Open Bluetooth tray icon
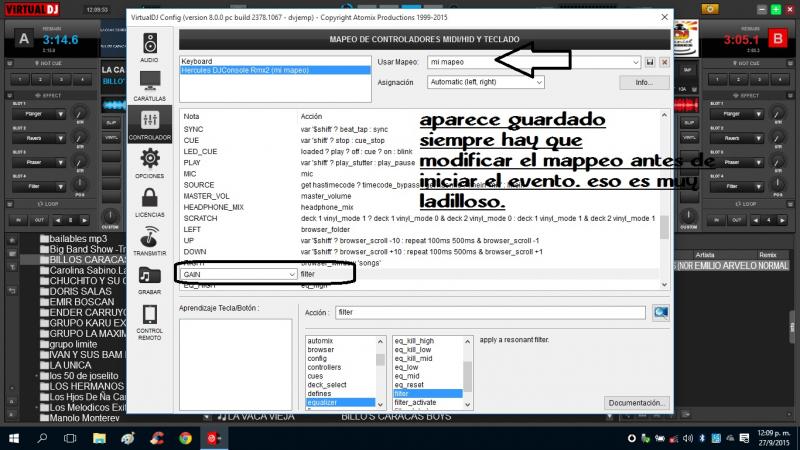 click(702, 438)
